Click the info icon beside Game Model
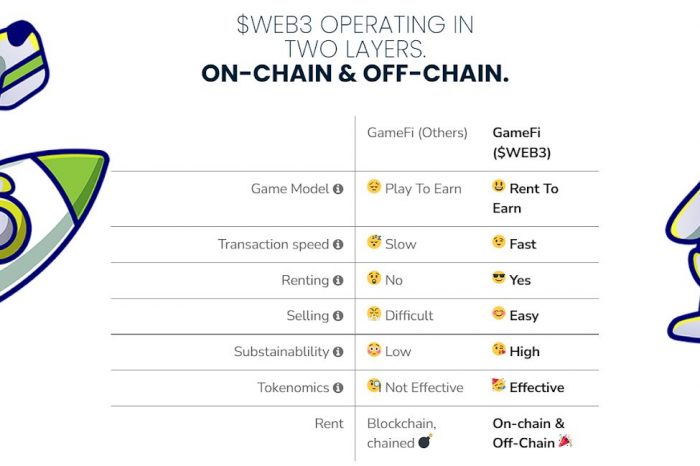This screenshot has height=466, width=700. [x=338, y=189]
